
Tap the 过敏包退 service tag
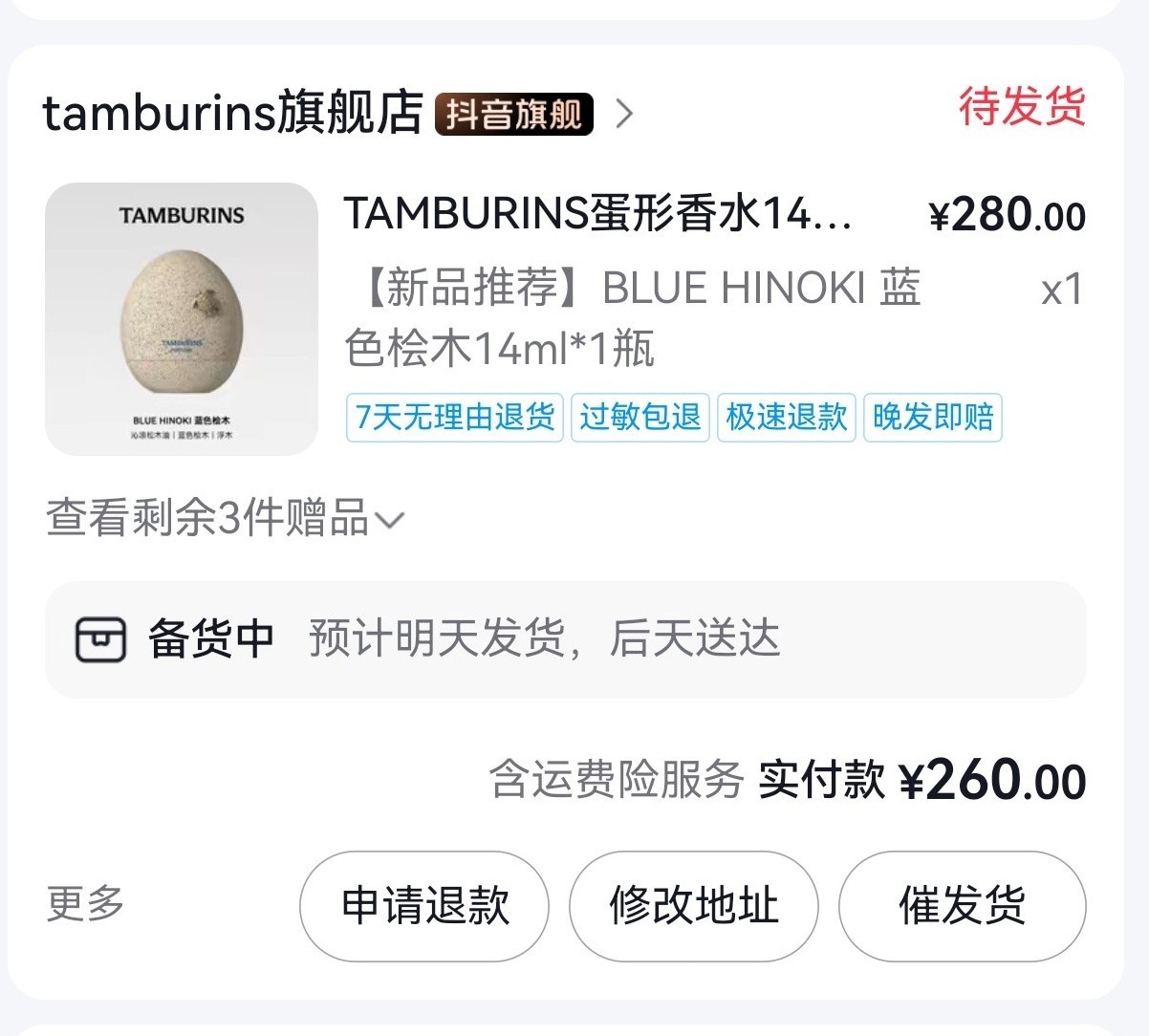tap(640, 418)
